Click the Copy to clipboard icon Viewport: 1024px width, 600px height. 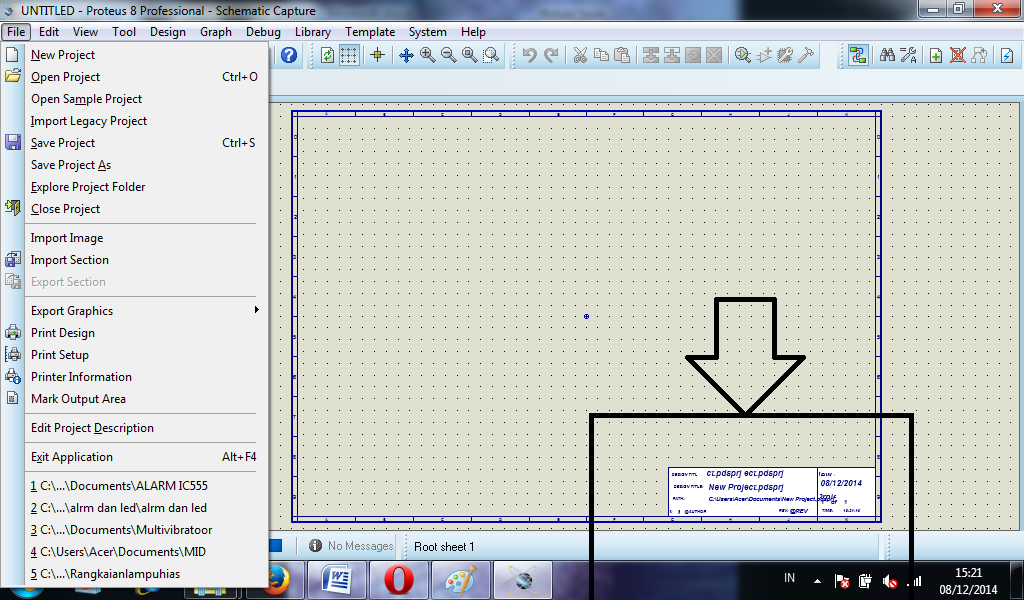coord(601,55)
